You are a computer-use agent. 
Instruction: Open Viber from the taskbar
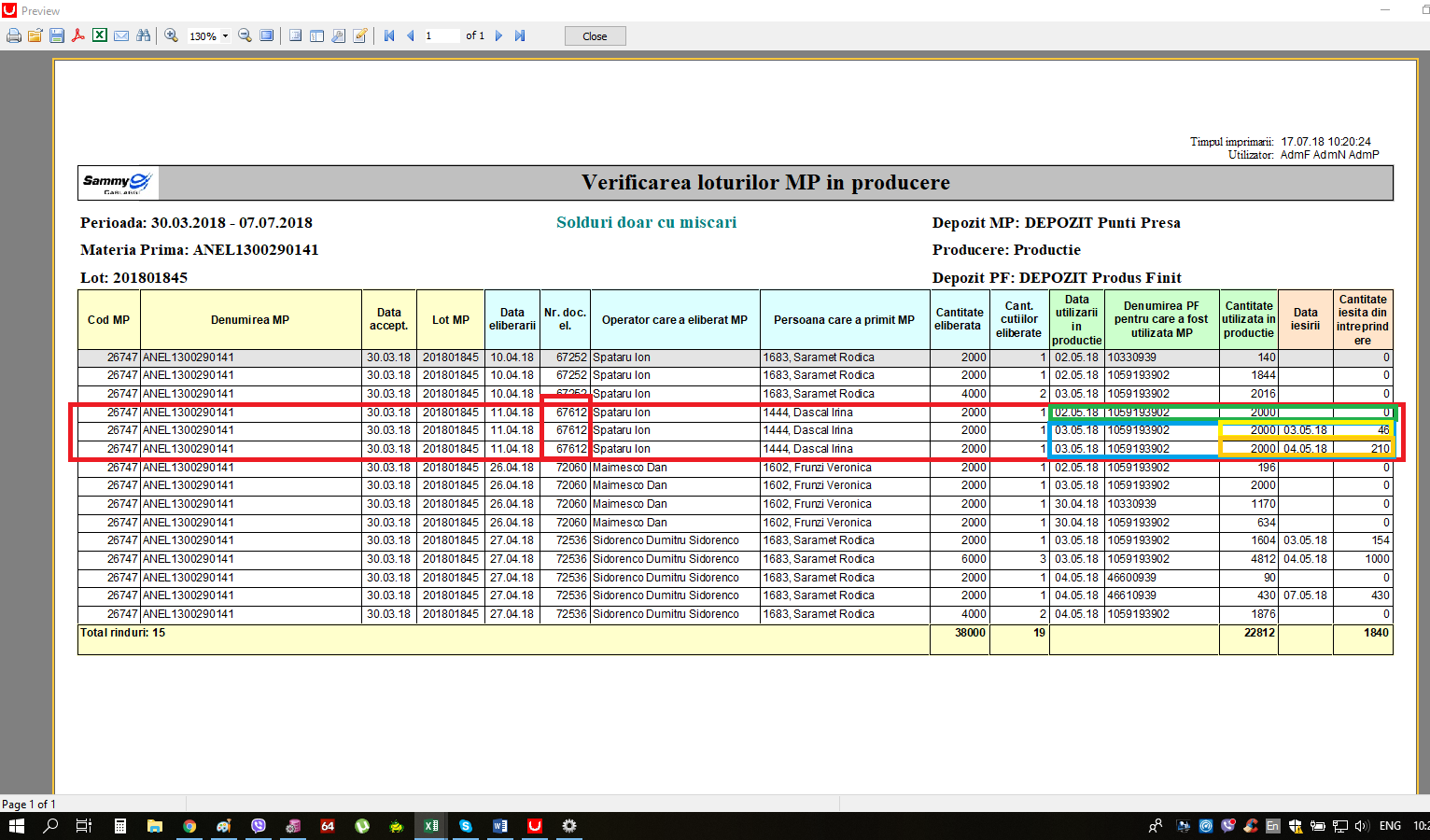259,826
